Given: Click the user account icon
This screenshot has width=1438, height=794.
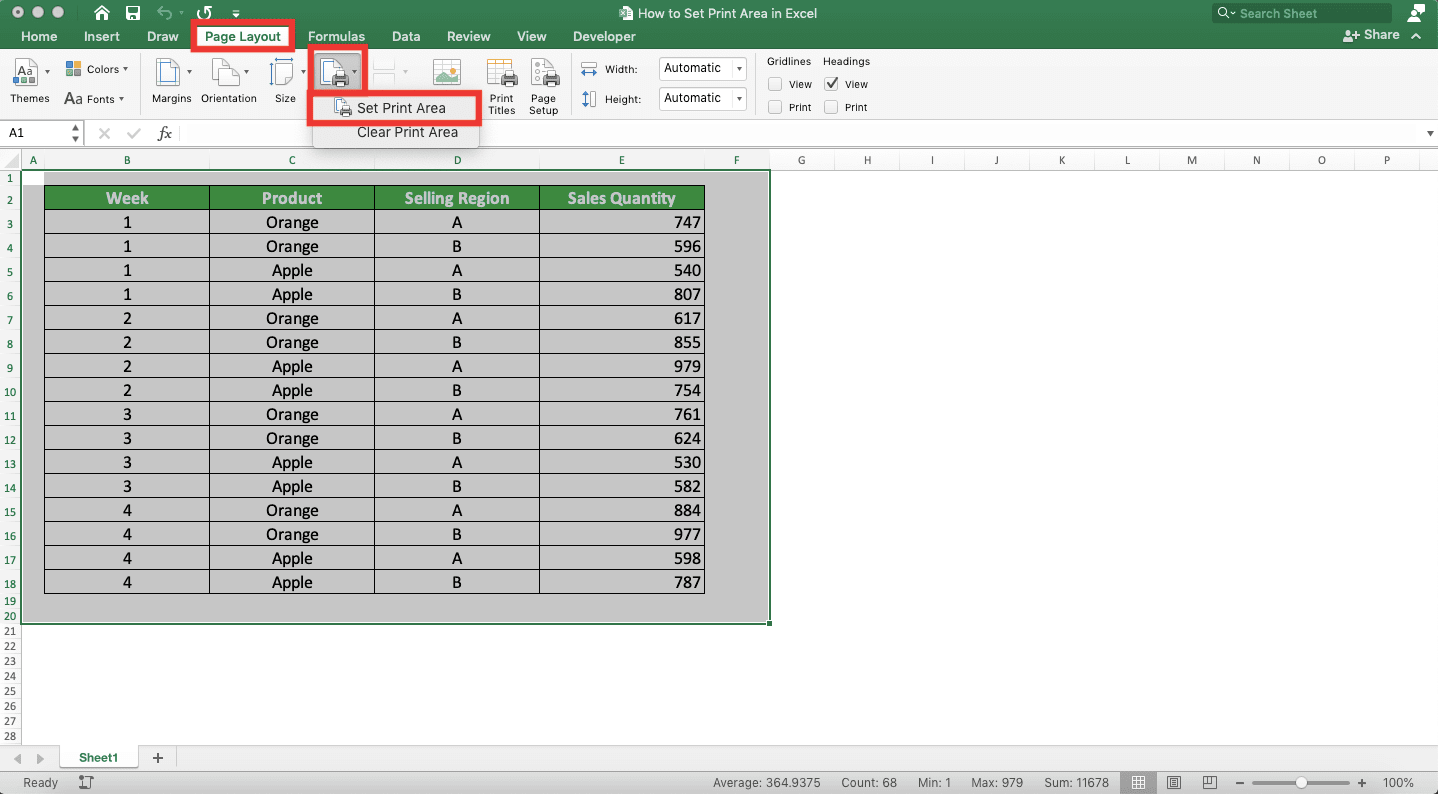Looking at the screenshot, I should pyautogui.click(x=1416, y=13).
